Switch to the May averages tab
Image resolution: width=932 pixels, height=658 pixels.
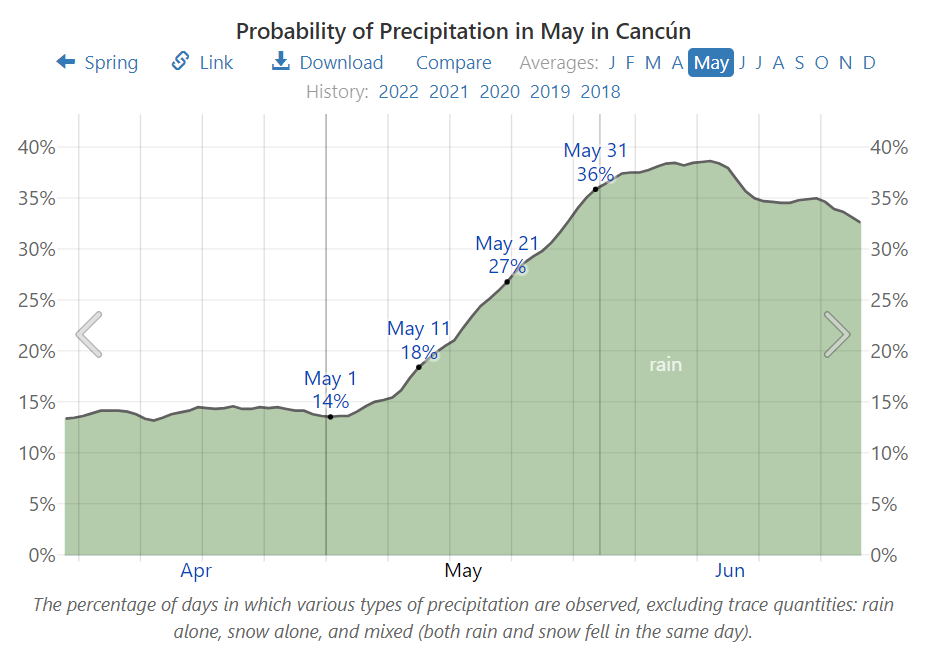coord(711,62)
